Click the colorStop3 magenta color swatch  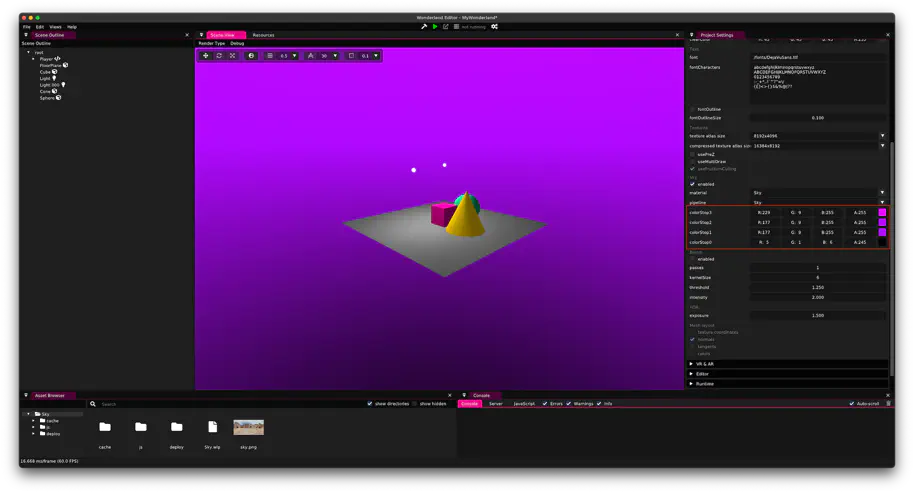click(882, 212)
